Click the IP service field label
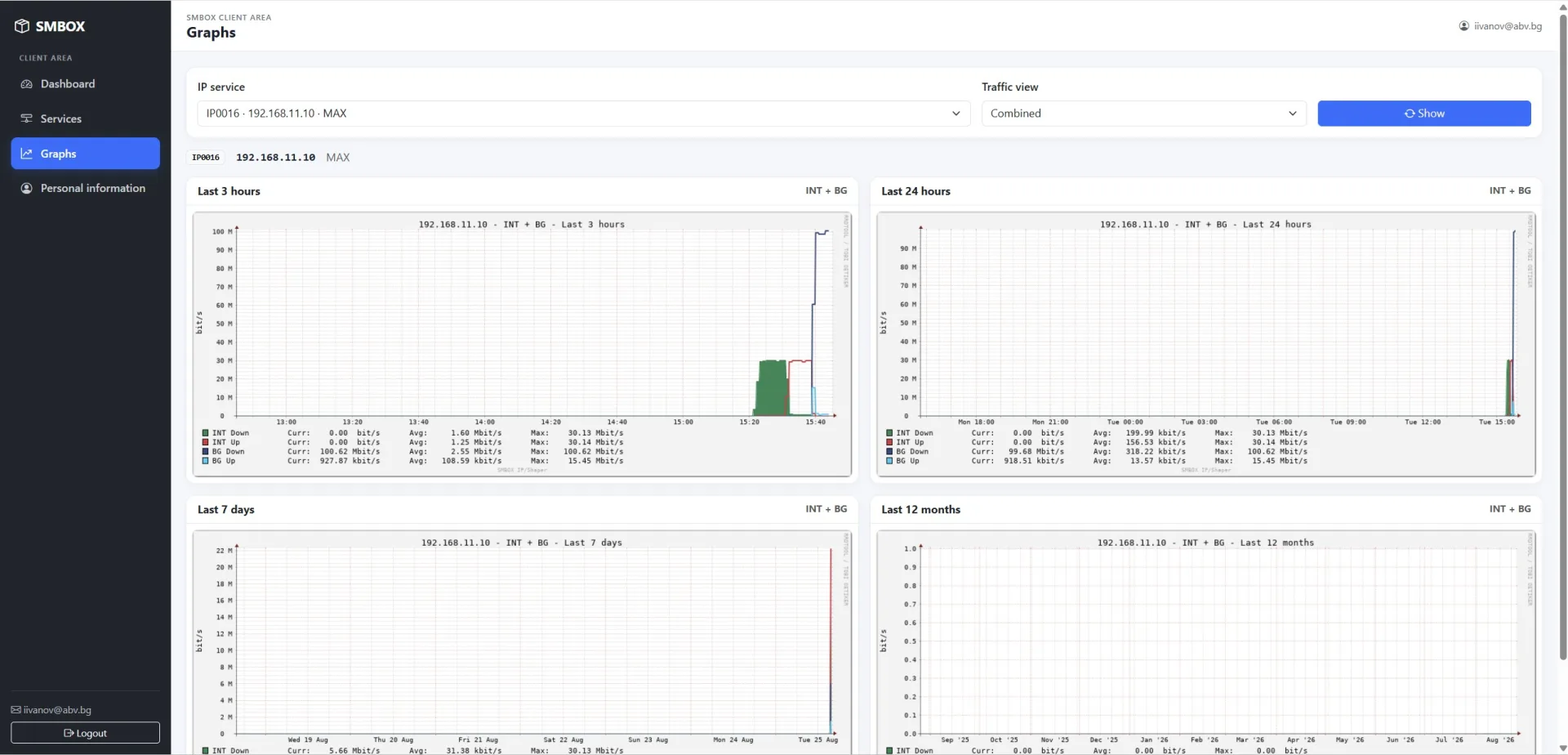This screenshot has width=1568, height=755. 221,87
